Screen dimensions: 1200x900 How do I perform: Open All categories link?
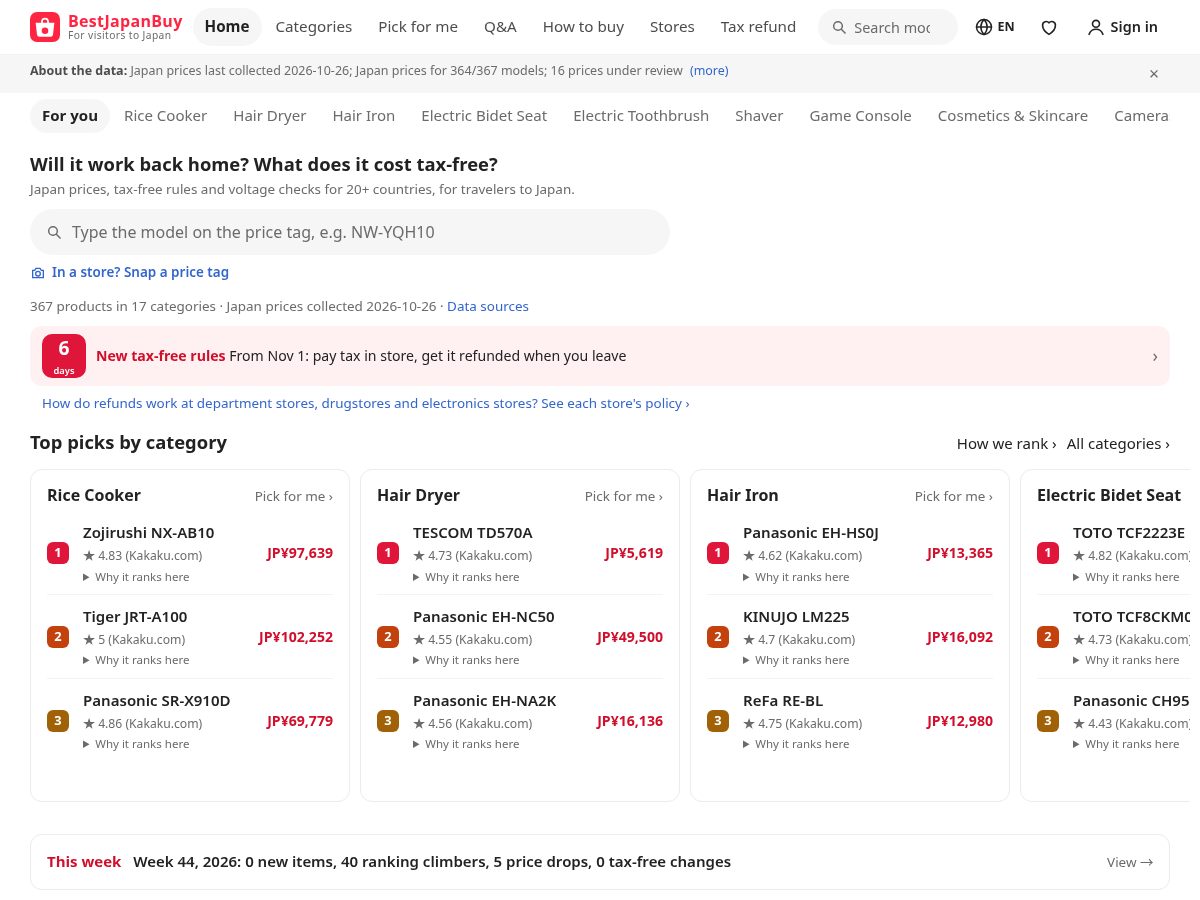1118,444
